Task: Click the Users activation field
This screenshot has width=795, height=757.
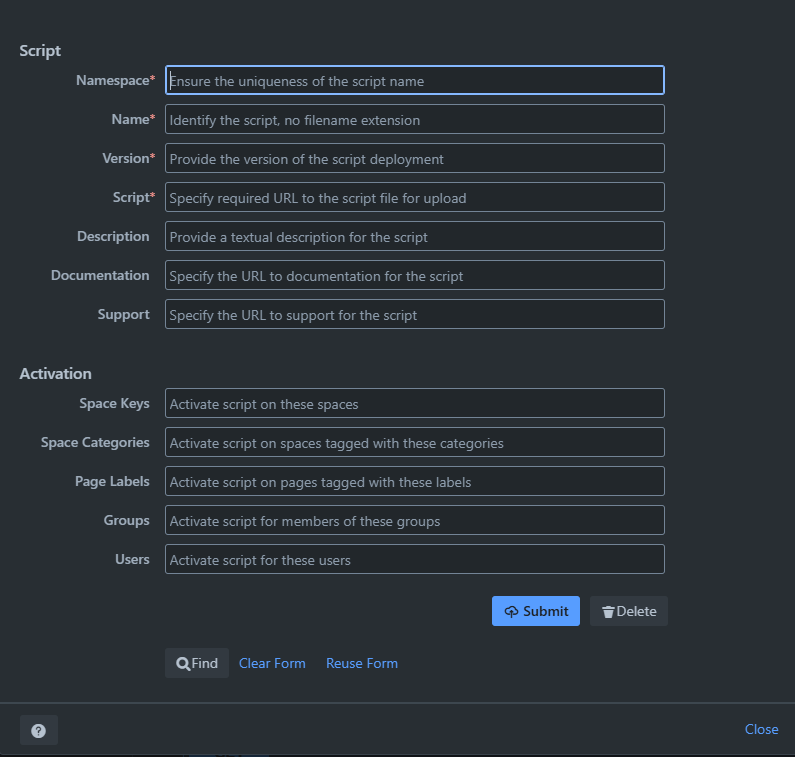Action: pos(414,560)
